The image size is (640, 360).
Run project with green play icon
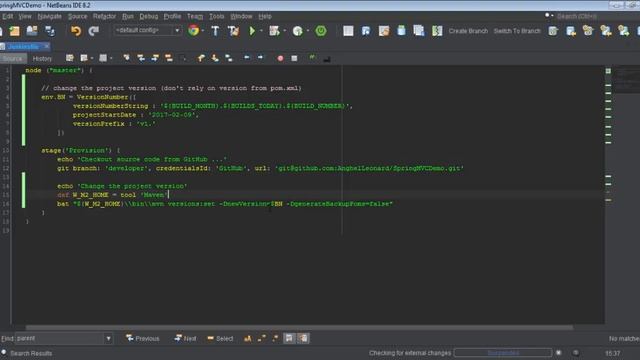(x=252, y=31)
